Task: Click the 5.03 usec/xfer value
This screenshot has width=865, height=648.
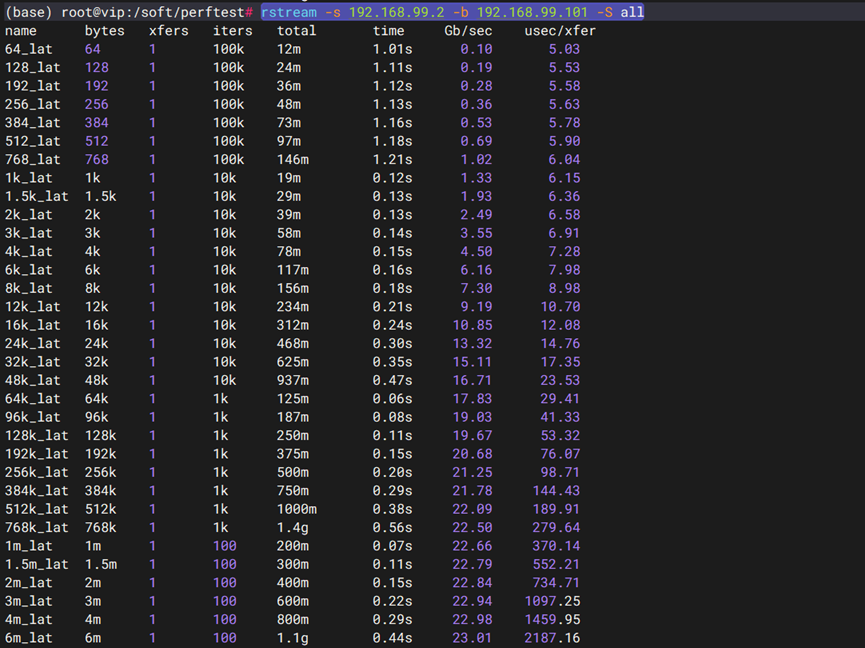Action: point(564,49)
